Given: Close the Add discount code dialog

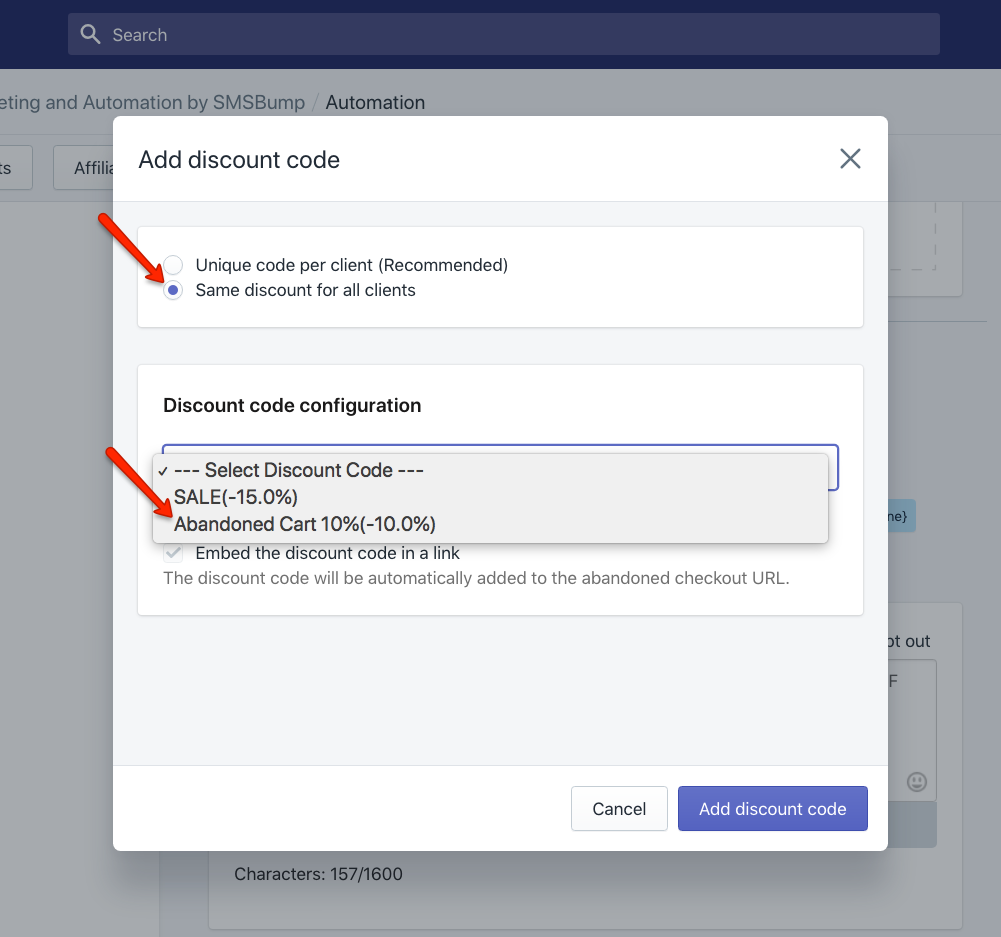Looking at the screenshot, I should [850, 158].
